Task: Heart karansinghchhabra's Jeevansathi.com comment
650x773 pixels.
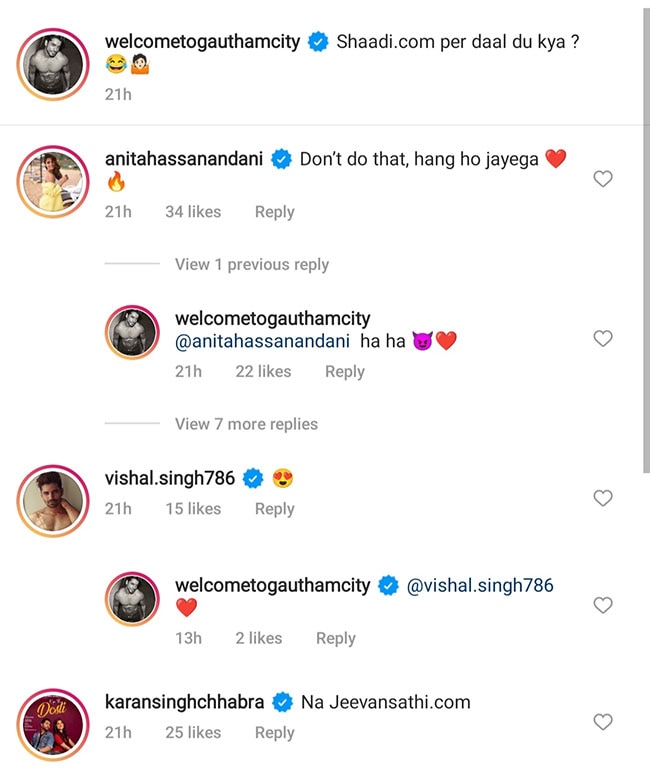Action: [603, 722]
